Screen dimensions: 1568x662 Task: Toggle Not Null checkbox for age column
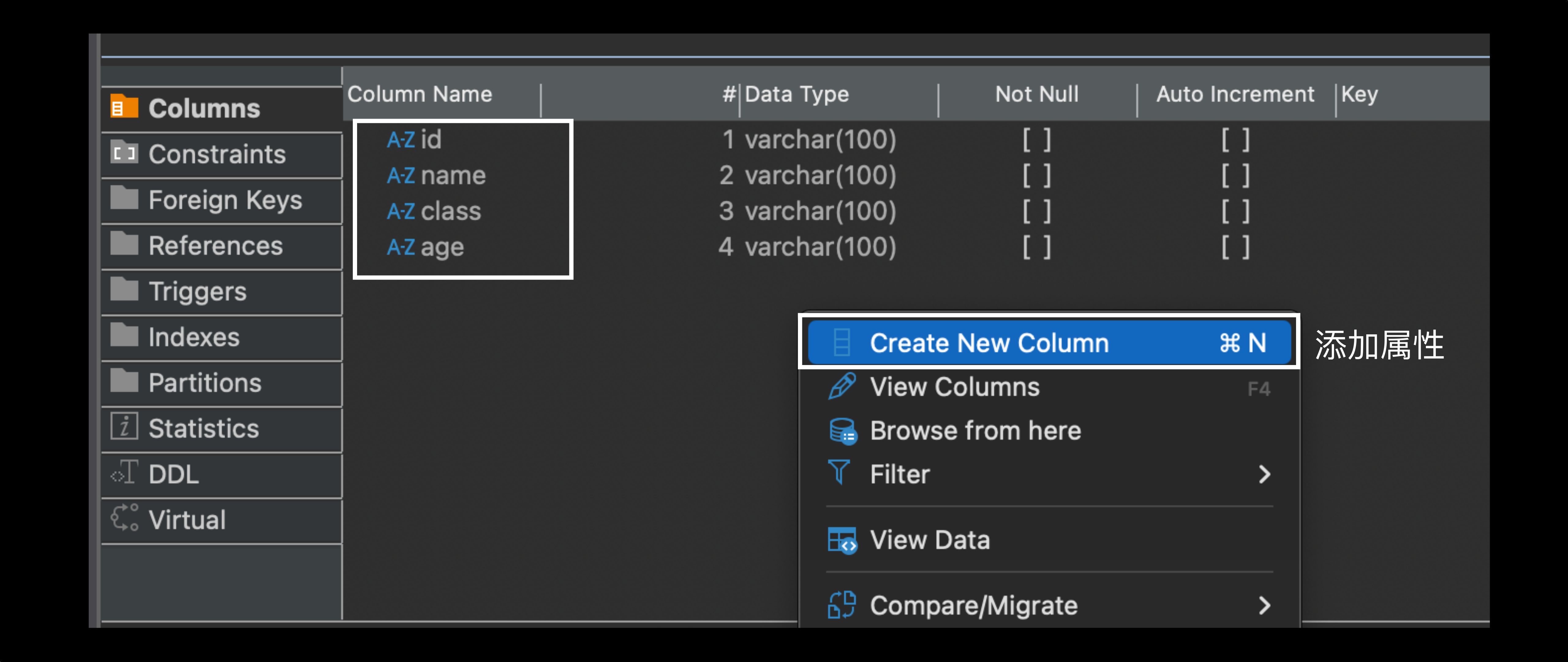coord(1037,247)
